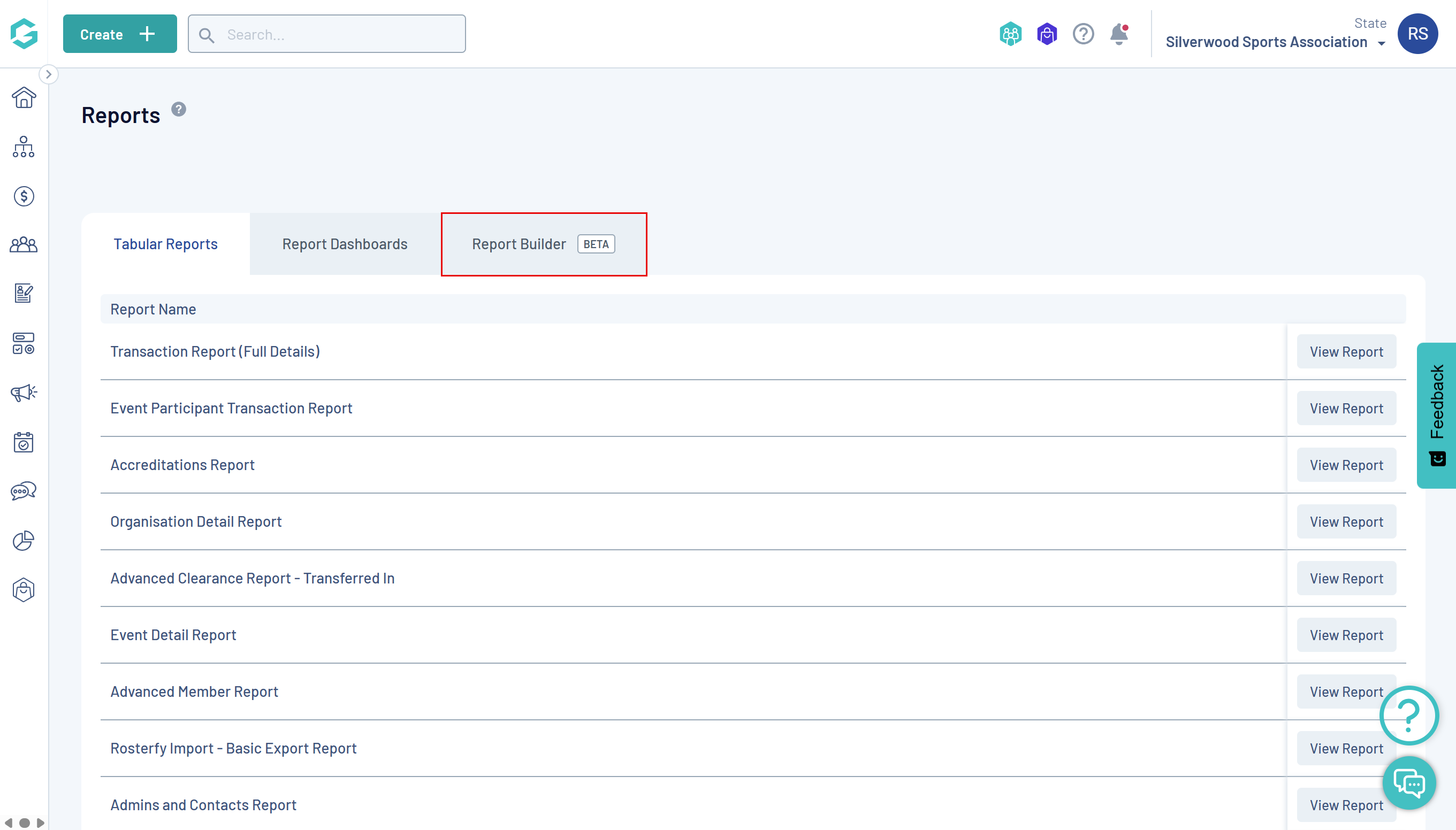View the Accreditations Report
The image size is (1456, 830).
[1346, 465]
